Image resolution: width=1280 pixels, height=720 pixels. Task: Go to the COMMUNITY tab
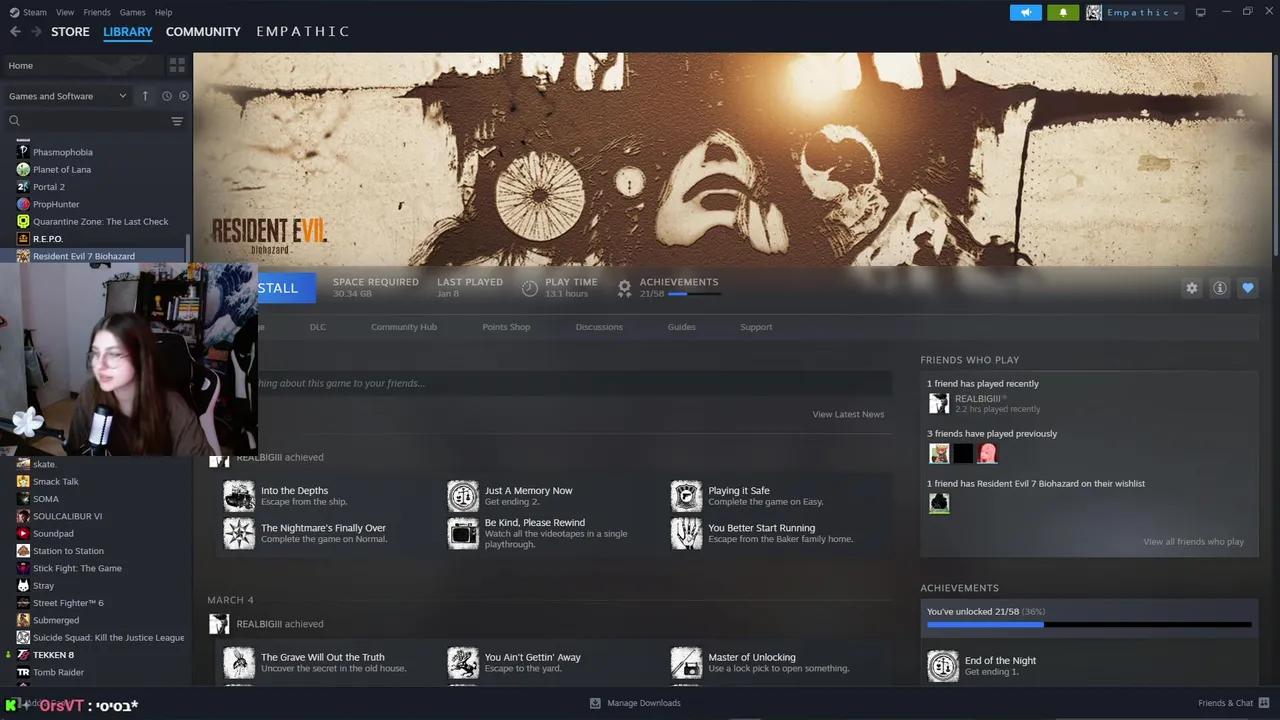click(x=203, y=32)
